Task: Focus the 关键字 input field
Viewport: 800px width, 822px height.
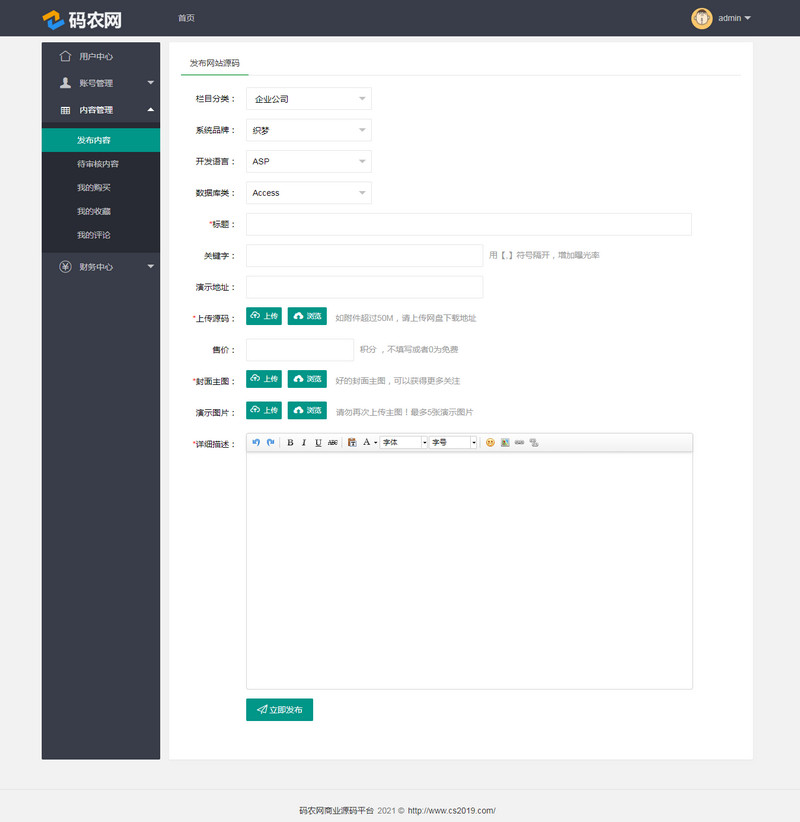Action: tap(364, 256)
